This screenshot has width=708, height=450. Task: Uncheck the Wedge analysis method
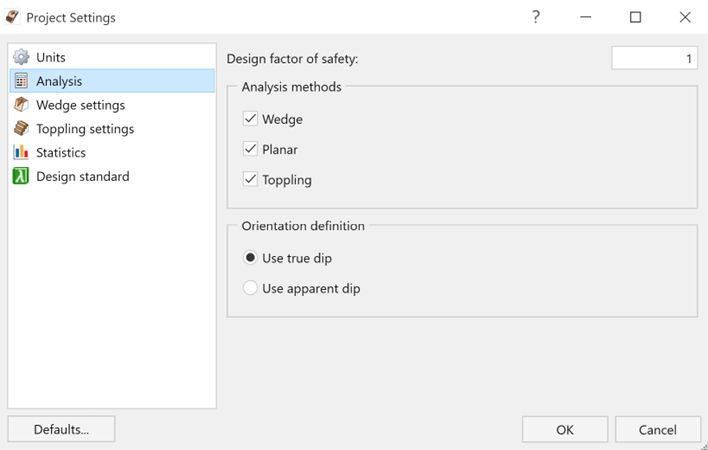click(250, 119)
